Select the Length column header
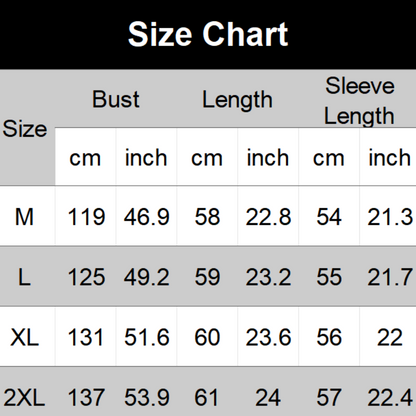This screenshot has width=416, height=416. (237, 100)
